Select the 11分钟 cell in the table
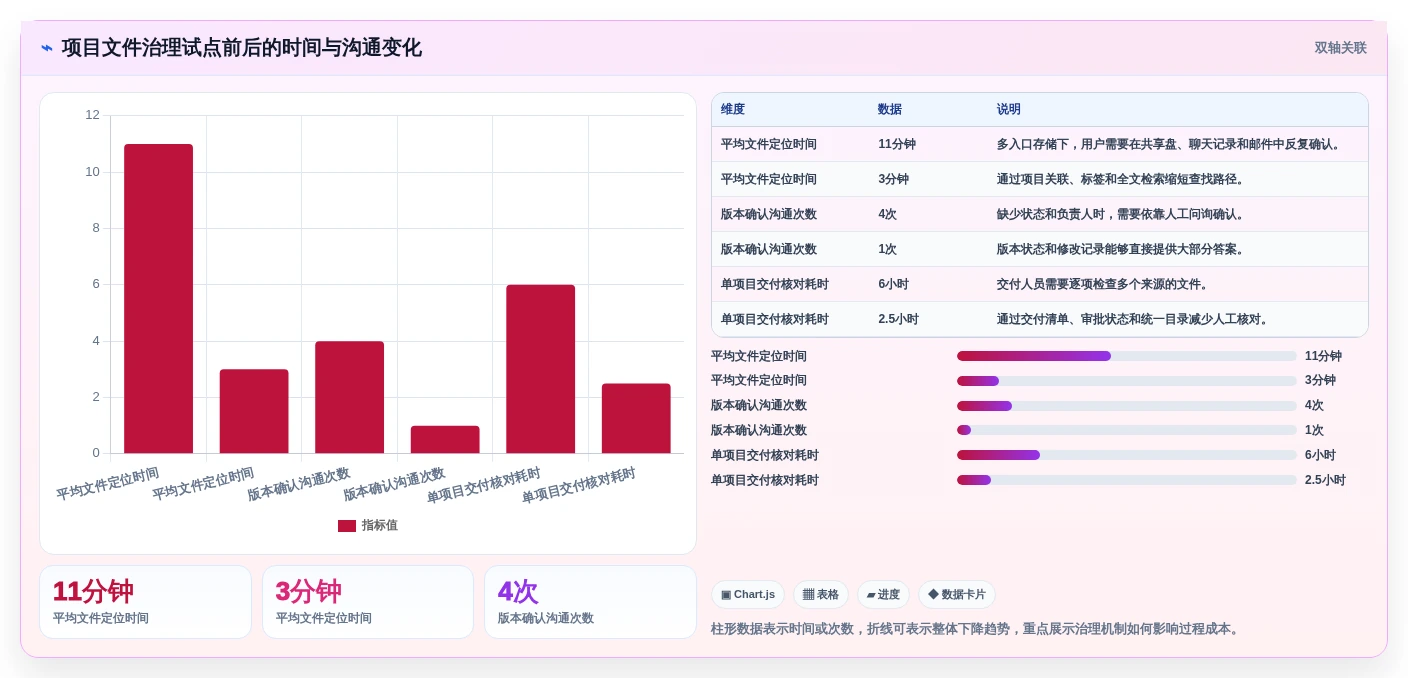Screen dimensions: 1408x678 tap(897, 144)
